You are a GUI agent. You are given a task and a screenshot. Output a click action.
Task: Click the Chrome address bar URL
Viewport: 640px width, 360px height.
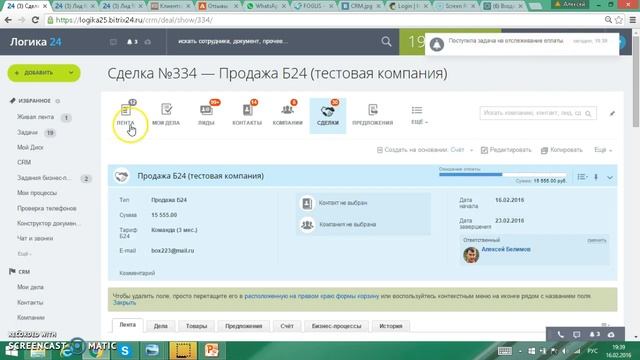pos(134,20)
